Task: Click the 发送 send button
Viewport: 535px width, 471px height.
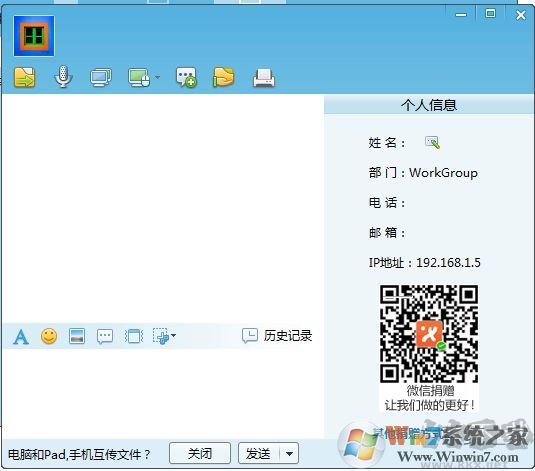Action: pos(258,453)
